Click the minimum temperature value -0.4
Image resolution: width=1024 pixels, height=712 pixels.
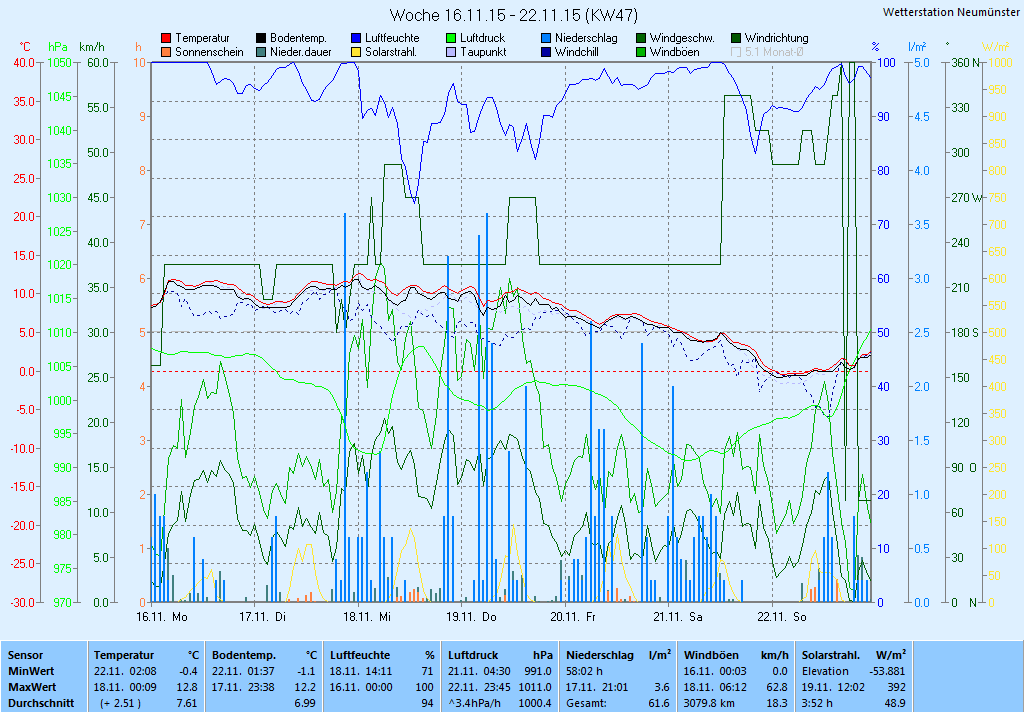click(x=188, y=672)
